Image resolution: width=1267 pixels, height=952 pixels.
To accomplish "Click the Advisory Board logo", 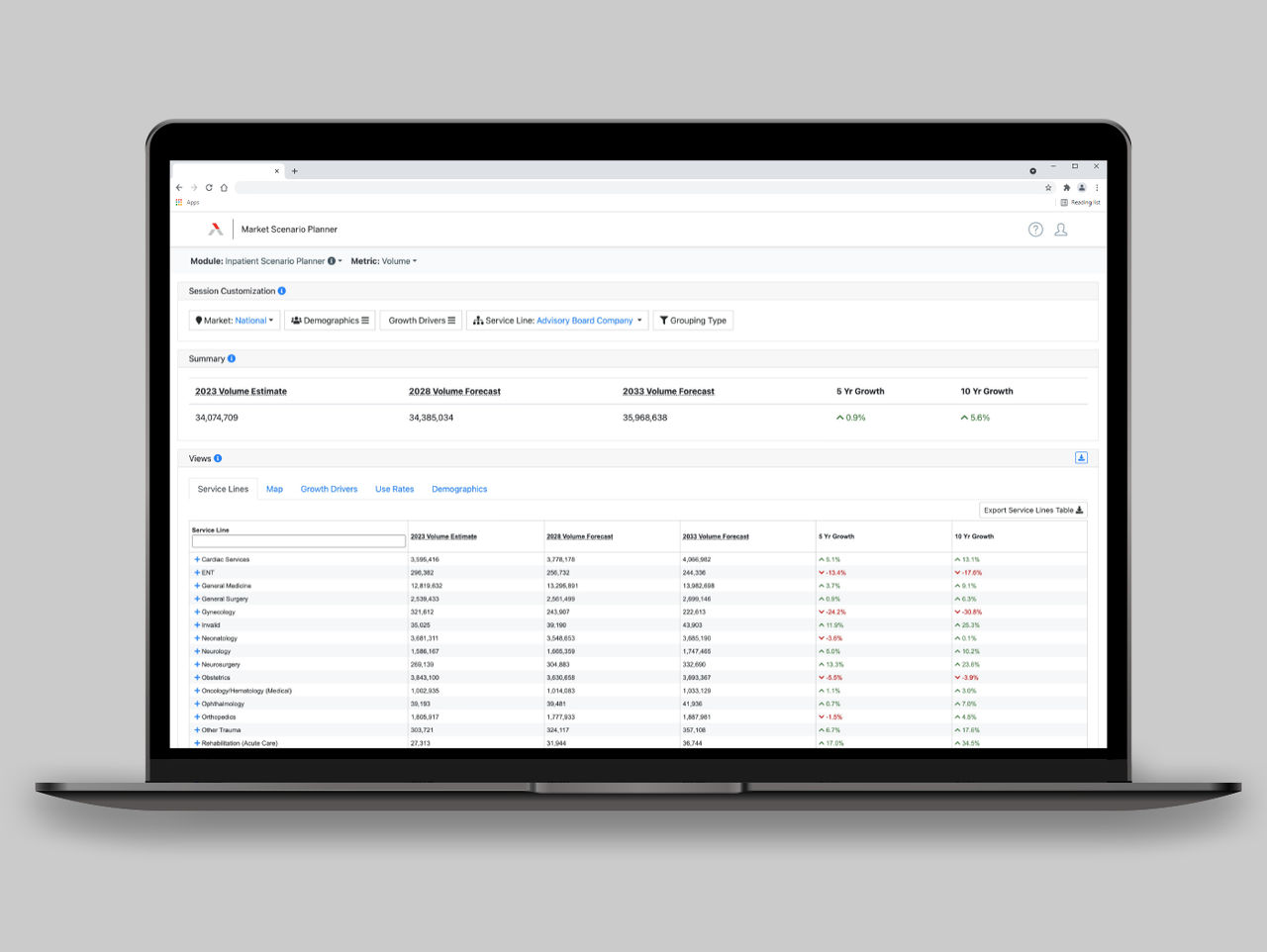I will click(x=216, y=230).
